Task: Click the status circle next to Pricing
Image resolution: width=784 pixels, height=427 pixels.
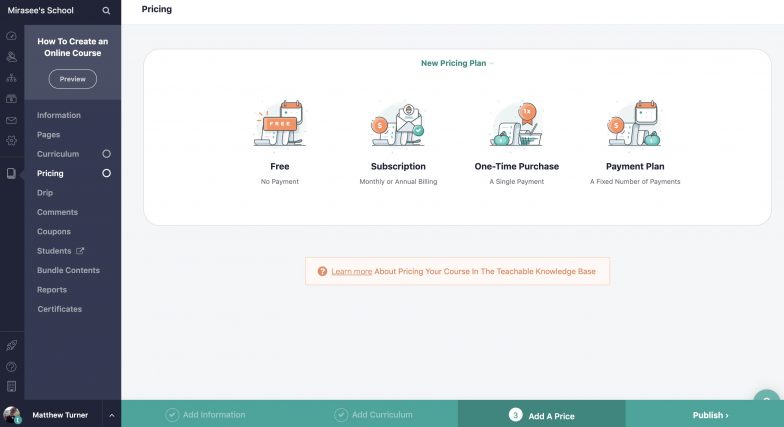Action: click(106, 173)
